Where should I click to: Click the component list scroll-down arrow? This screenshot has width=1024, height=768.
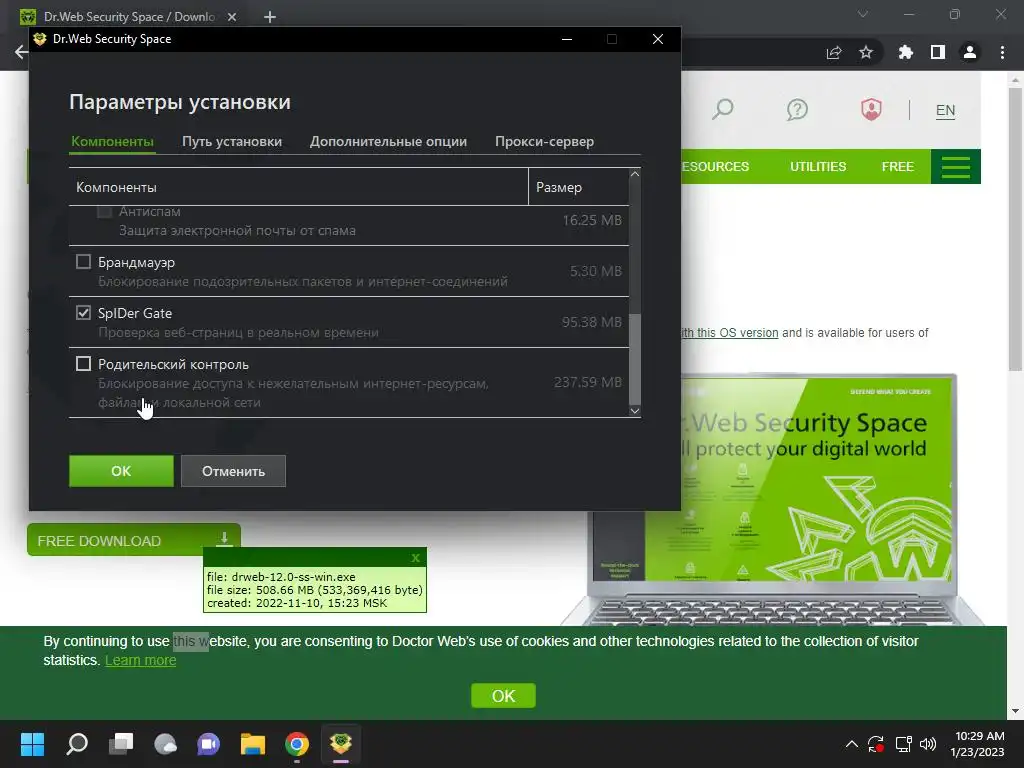pos(635,411)
